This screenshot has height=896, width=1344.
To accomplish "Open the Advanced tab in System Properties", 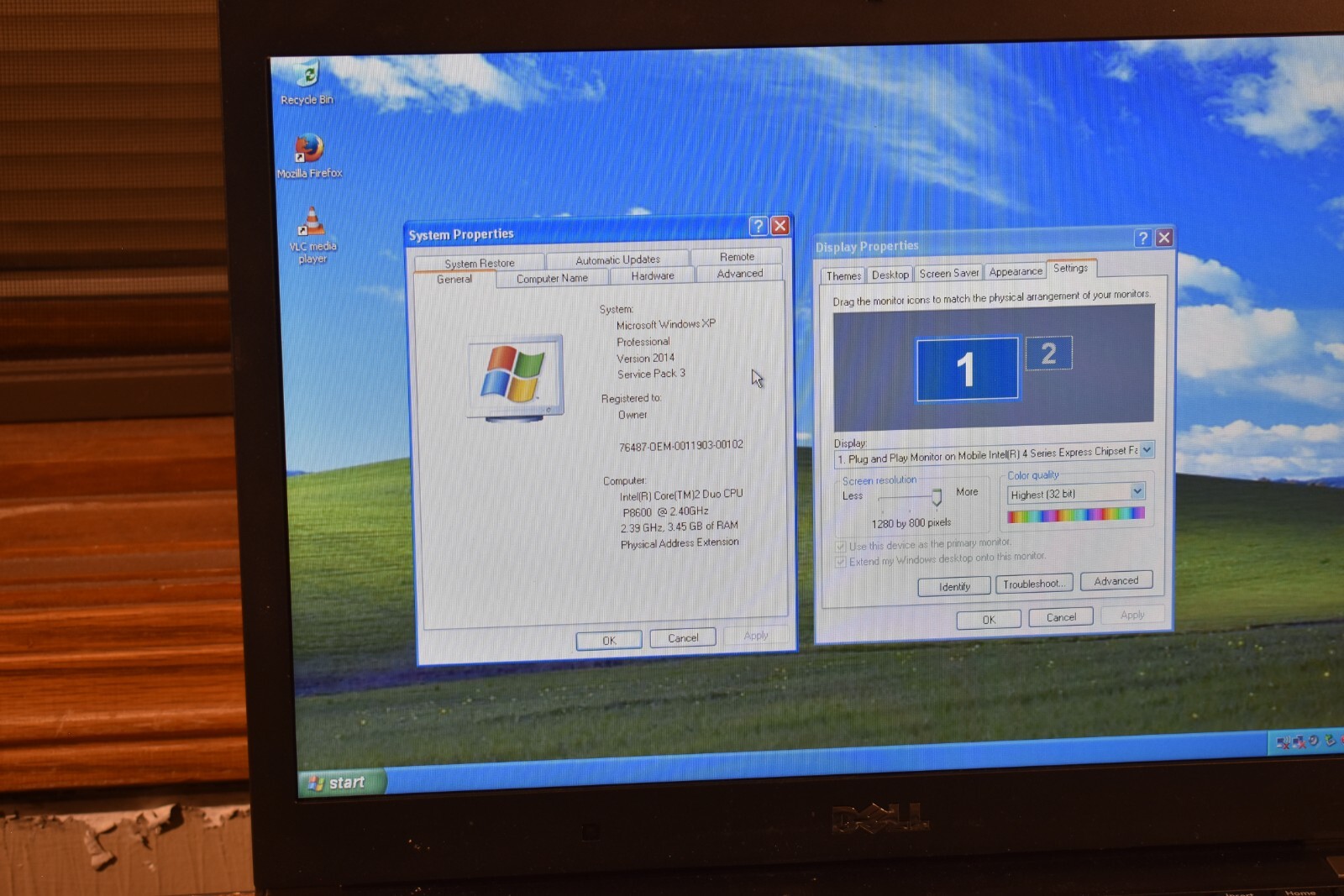I will point(740,274).
